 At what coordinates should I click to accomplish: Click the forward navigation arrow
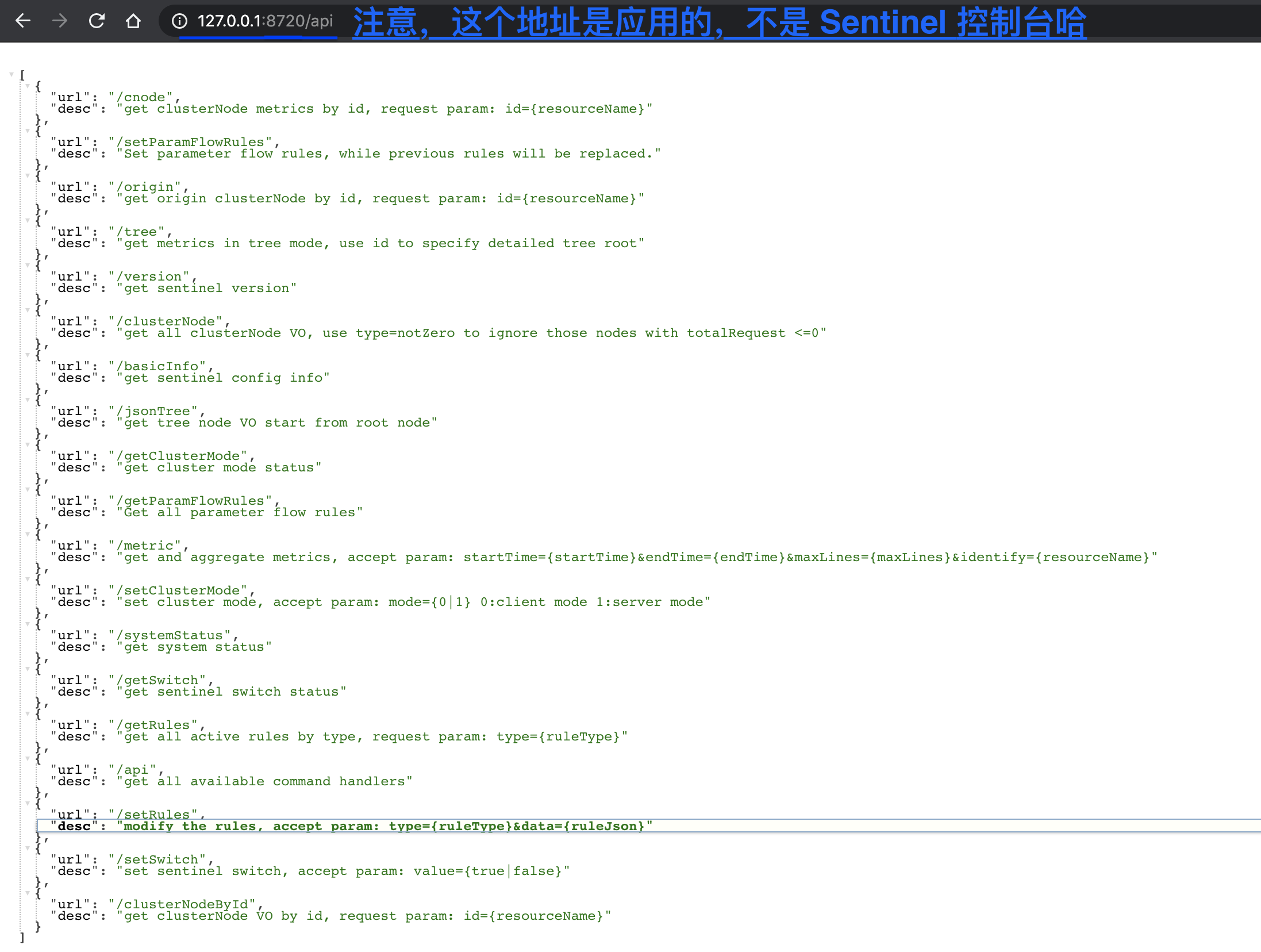[x=59, y=21]
